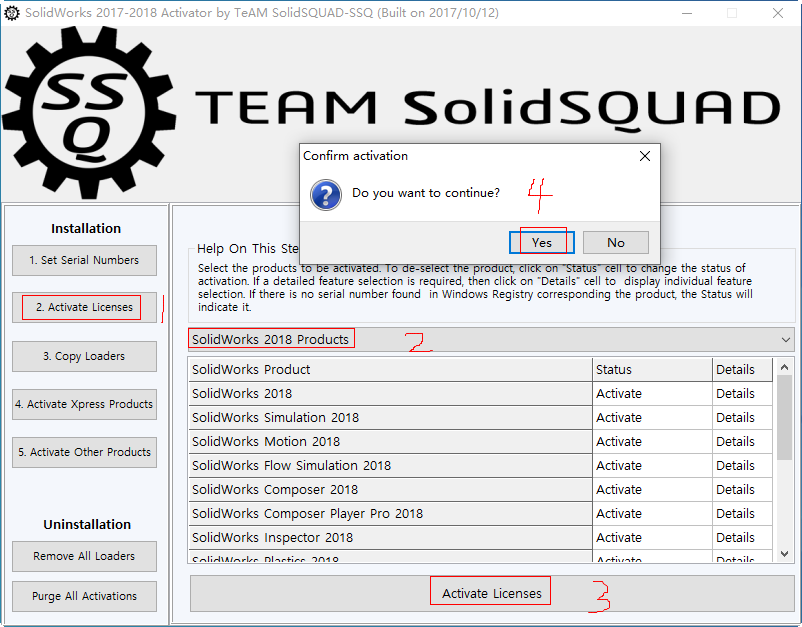This screenshot has height=627, width=802.
Task: Click step 1. Set Serial Numbers
Action: [84, 260]
